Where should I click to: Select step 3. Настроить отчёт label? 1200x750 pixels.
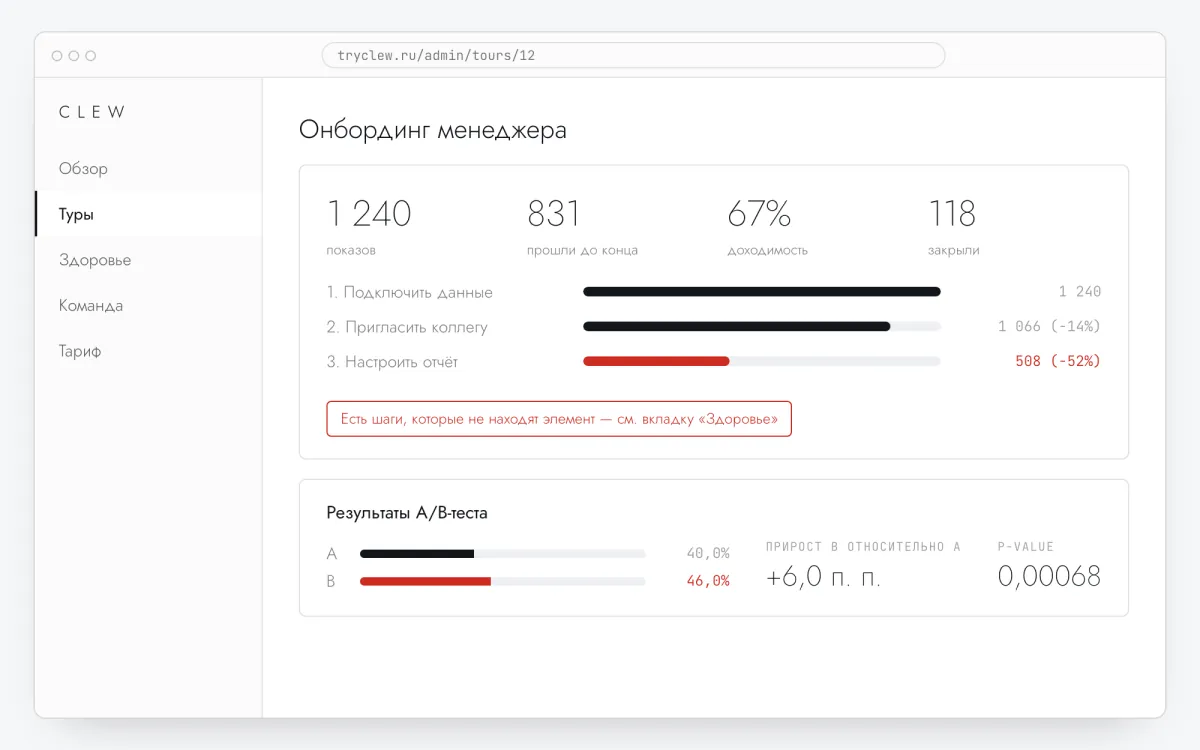(x=392, y=362)
